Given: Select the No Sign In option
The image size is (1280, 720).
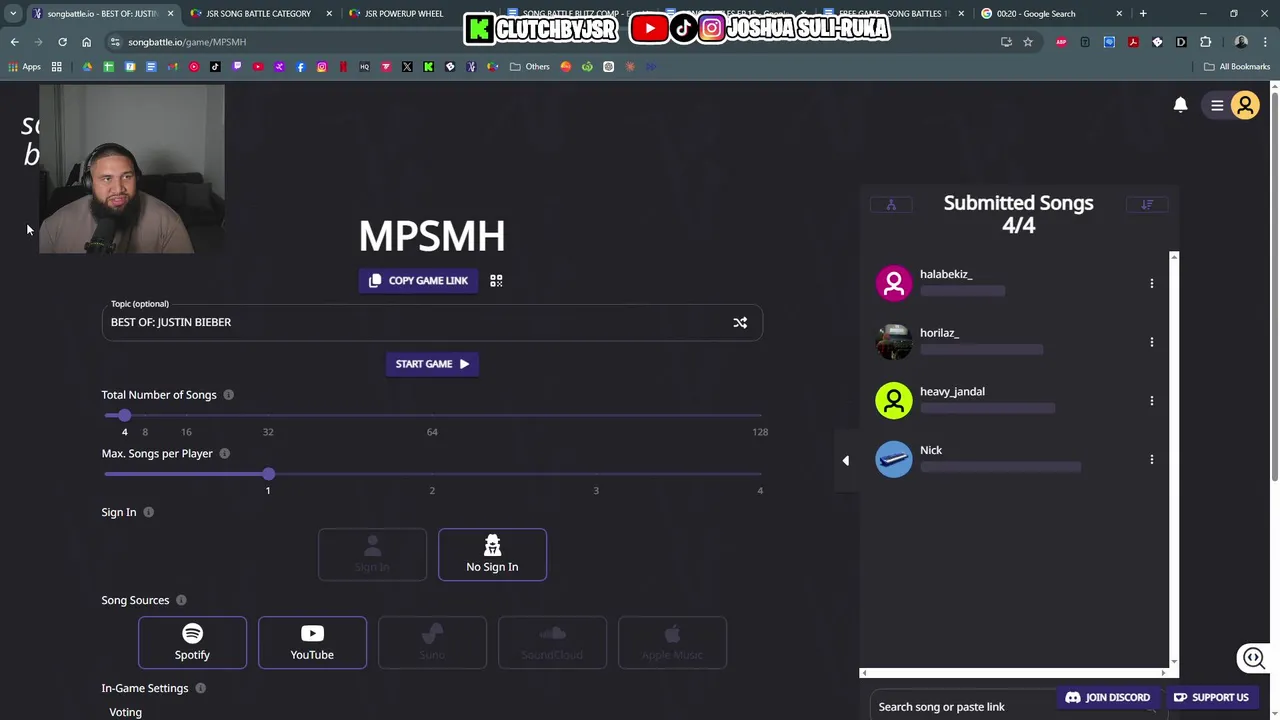Looking at the screenshot, I should coord(492,554).
